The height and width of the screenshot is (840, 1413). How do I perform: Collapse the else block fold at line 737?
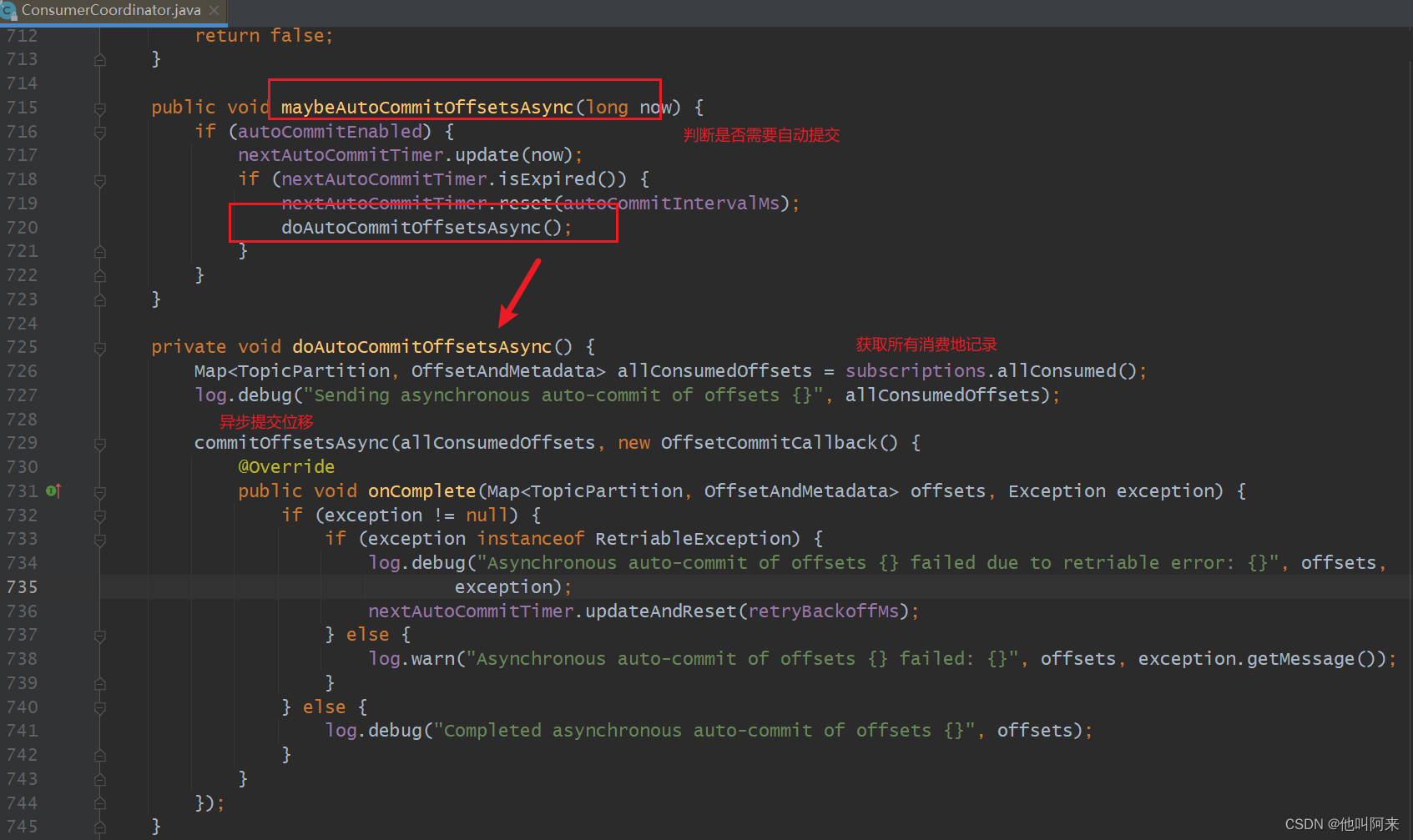coord(100,636)
